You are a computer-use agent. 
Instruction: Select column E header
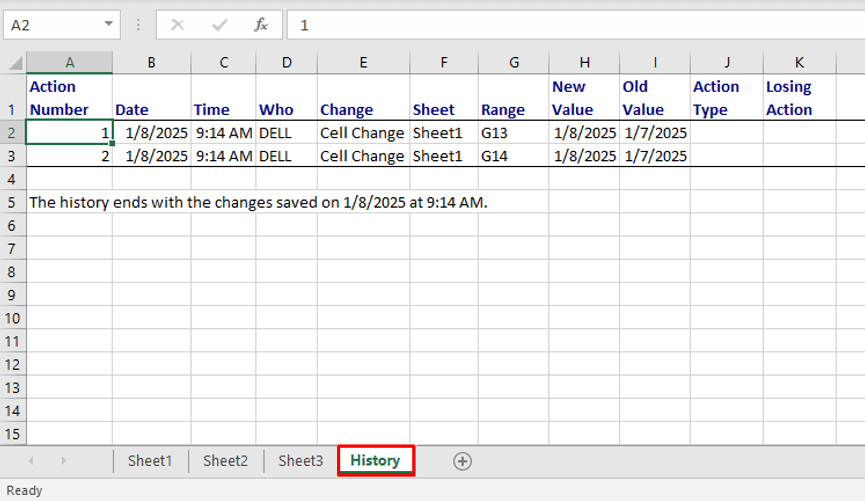click(364, 63)
